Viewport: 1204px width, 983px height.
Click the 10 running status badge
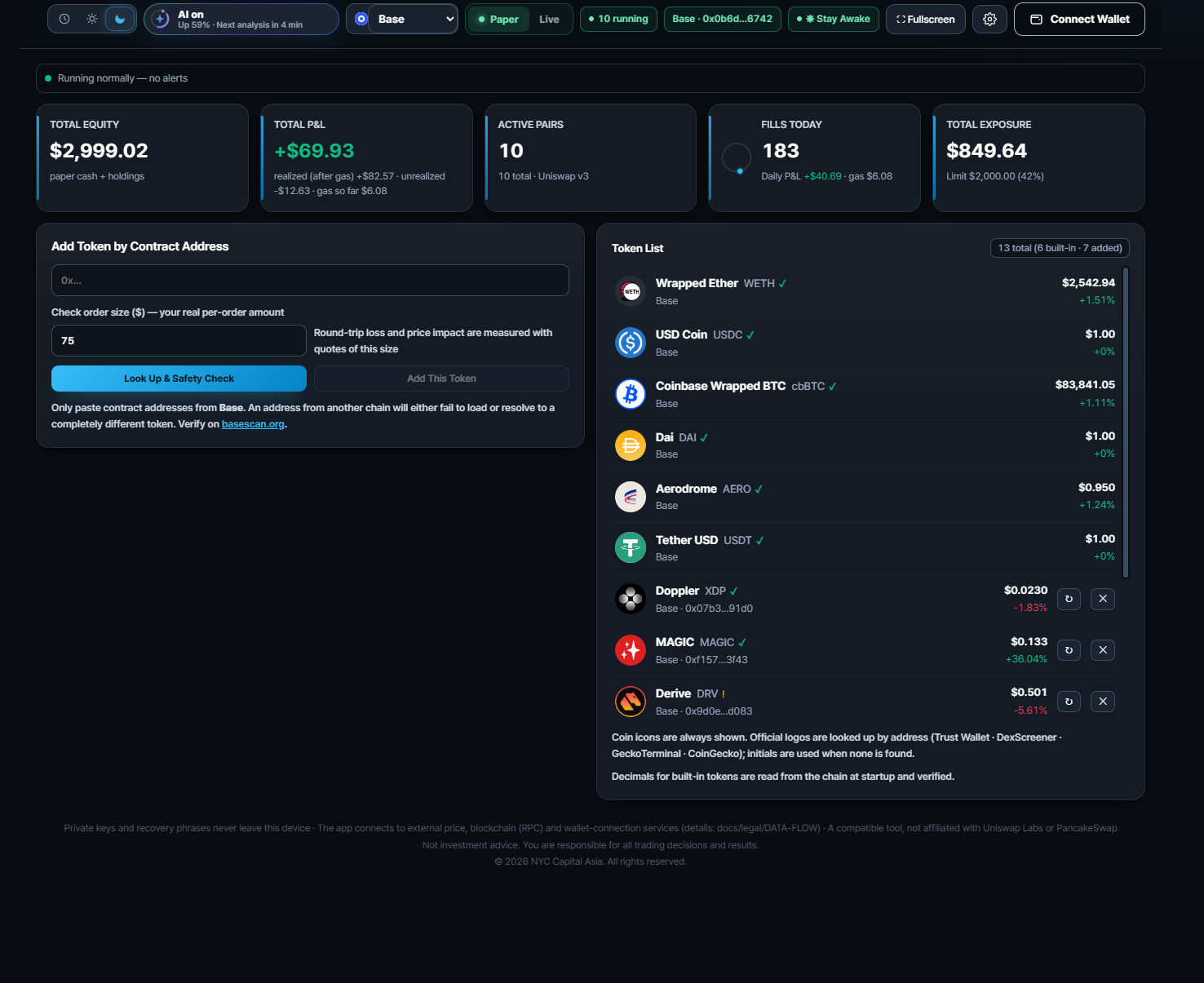[619, 19]
